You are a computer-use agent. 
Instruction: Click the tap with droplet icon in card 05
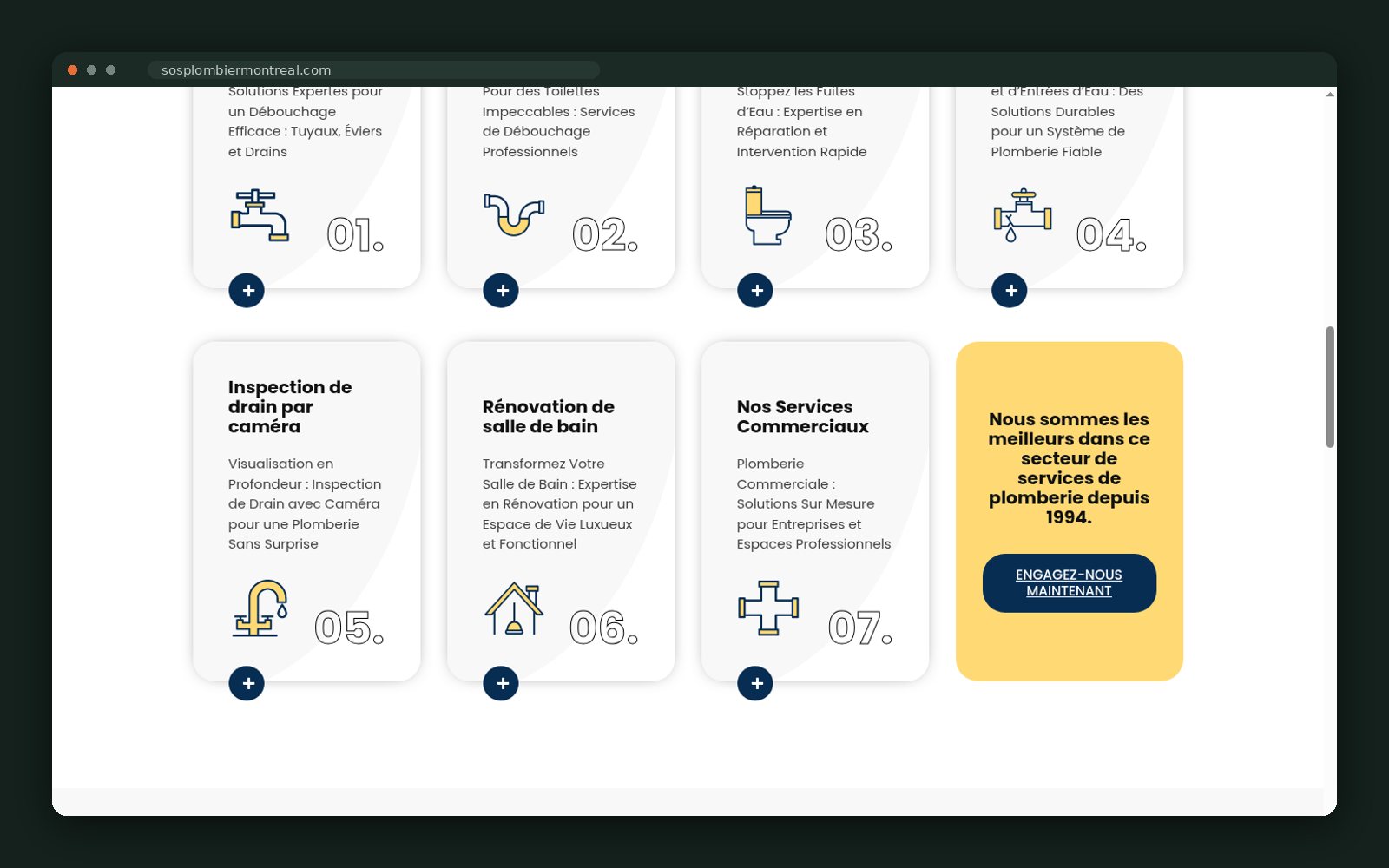tap(260, 608)
